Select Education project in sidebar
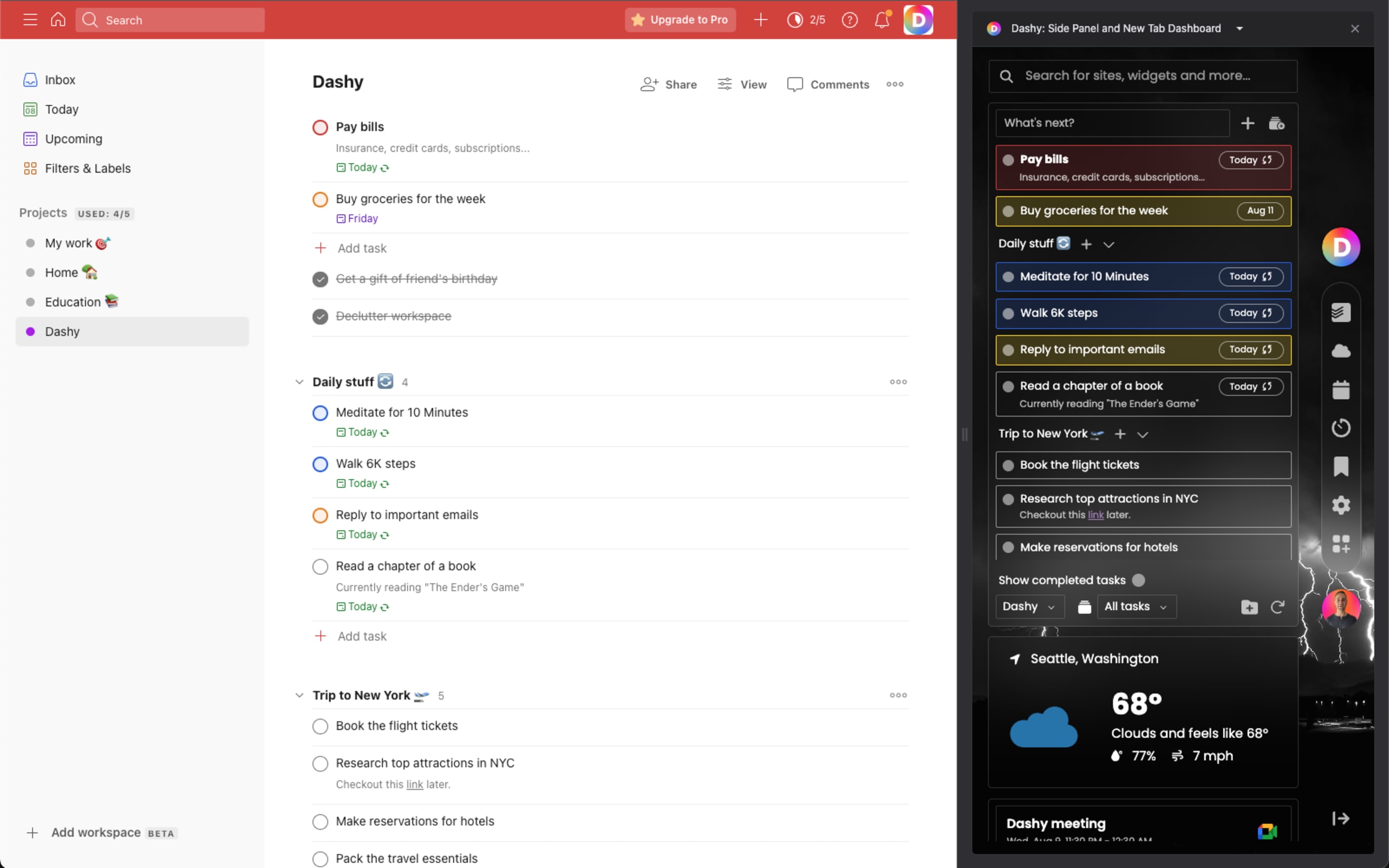 [x=72, y=302]
